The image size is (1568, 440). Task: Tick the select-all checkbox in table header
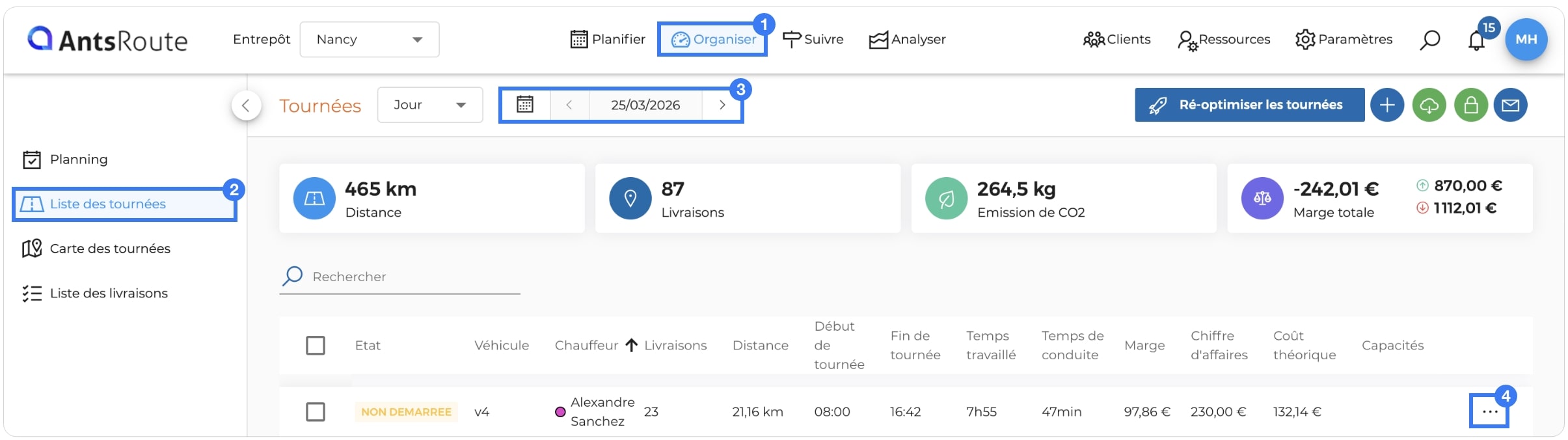click(316, 345)
